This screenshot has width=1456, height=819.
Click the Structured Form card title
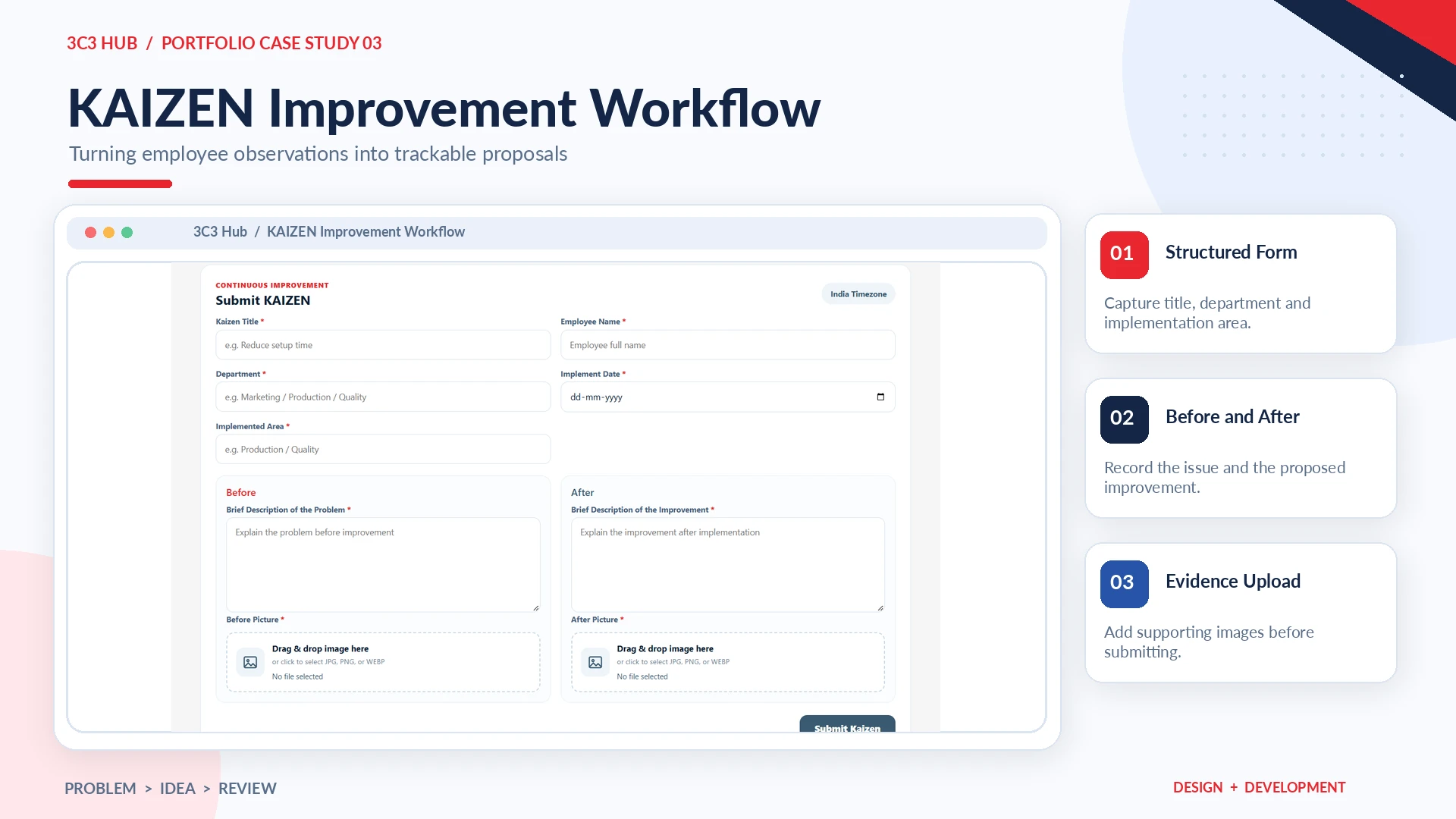point(1231,253)
